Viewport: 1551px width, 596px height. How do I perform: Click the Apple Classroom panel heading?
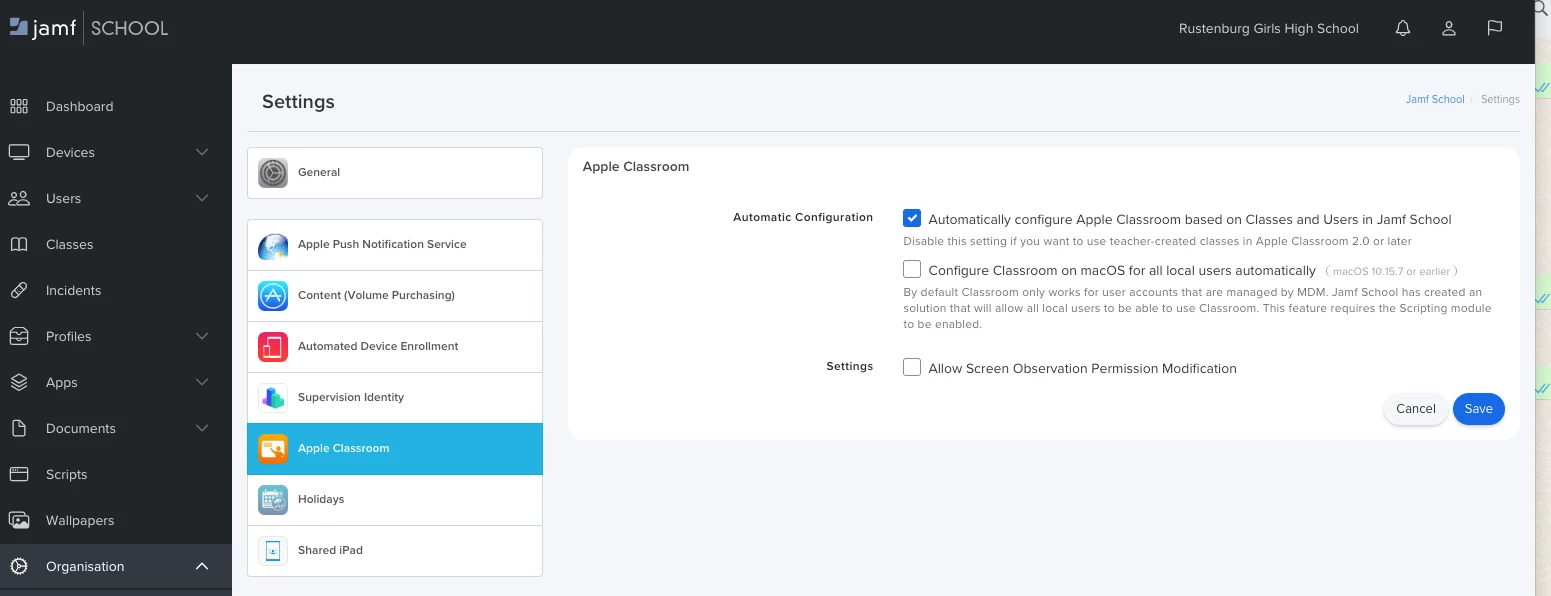pyautogui.click(x=636, y=167)
